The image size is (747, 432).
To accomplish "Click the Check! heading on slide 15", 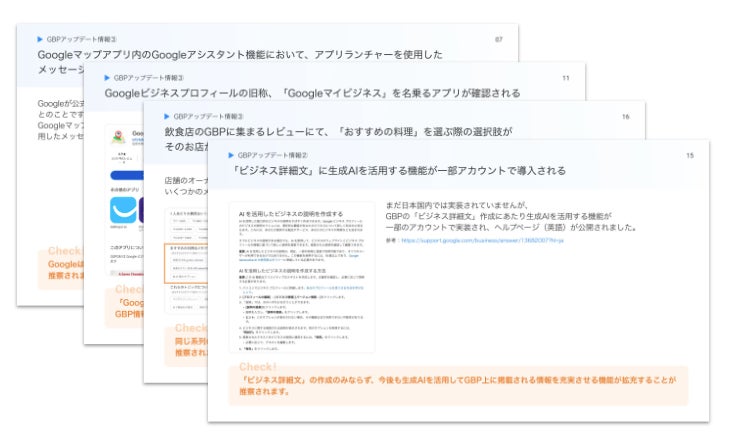I will tap(258, 367).
